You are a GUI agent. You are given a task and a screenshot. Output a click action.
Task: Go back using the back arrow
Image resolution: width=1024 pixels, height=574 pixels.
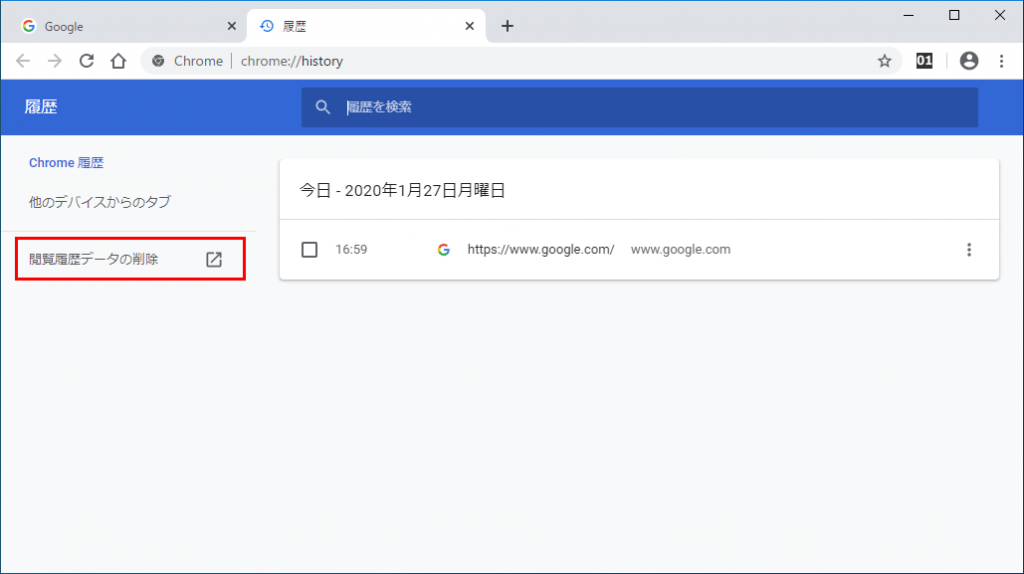(x=23, y=61)
